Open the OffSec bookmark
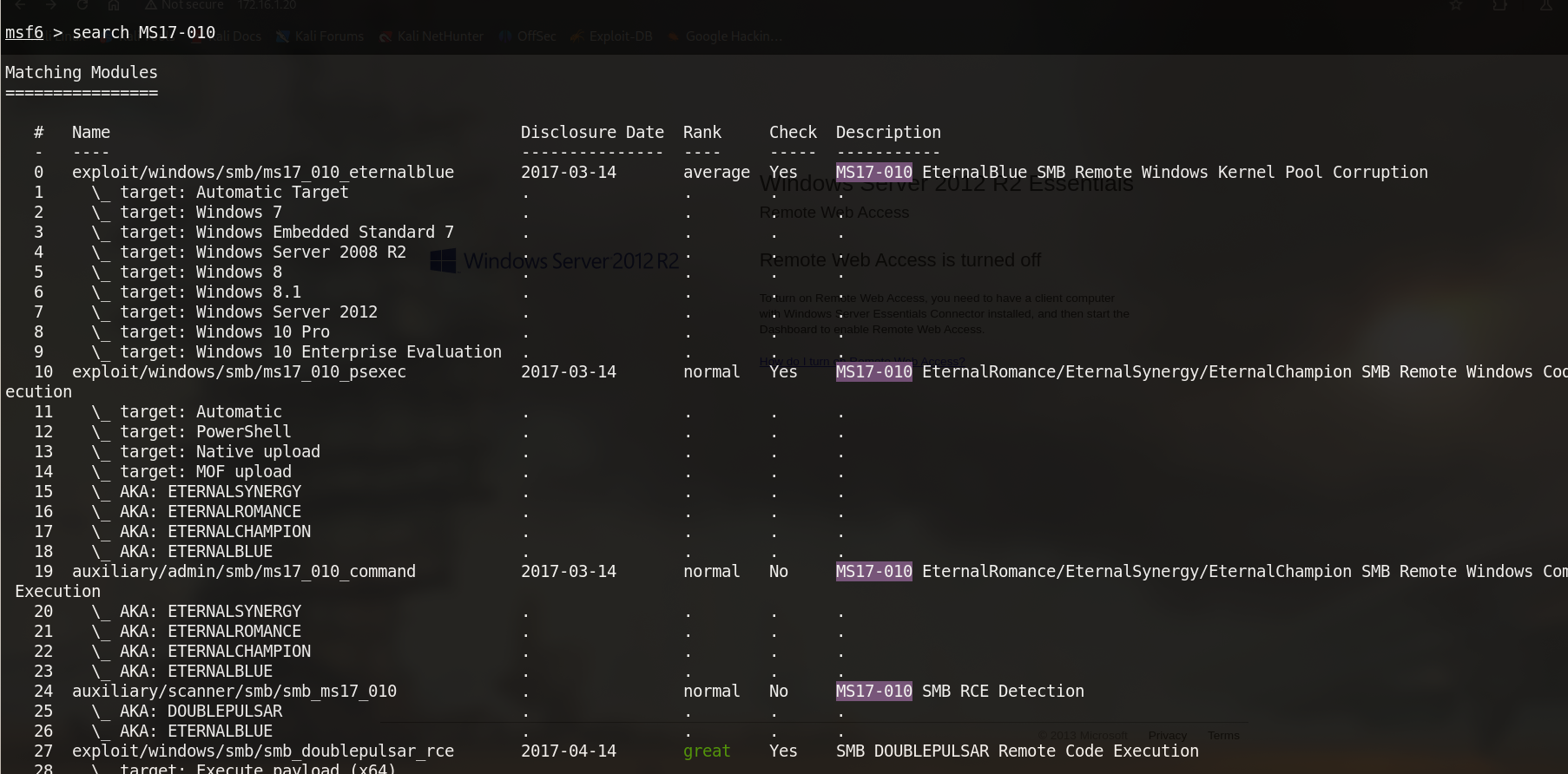 click(x=528, y=36)
